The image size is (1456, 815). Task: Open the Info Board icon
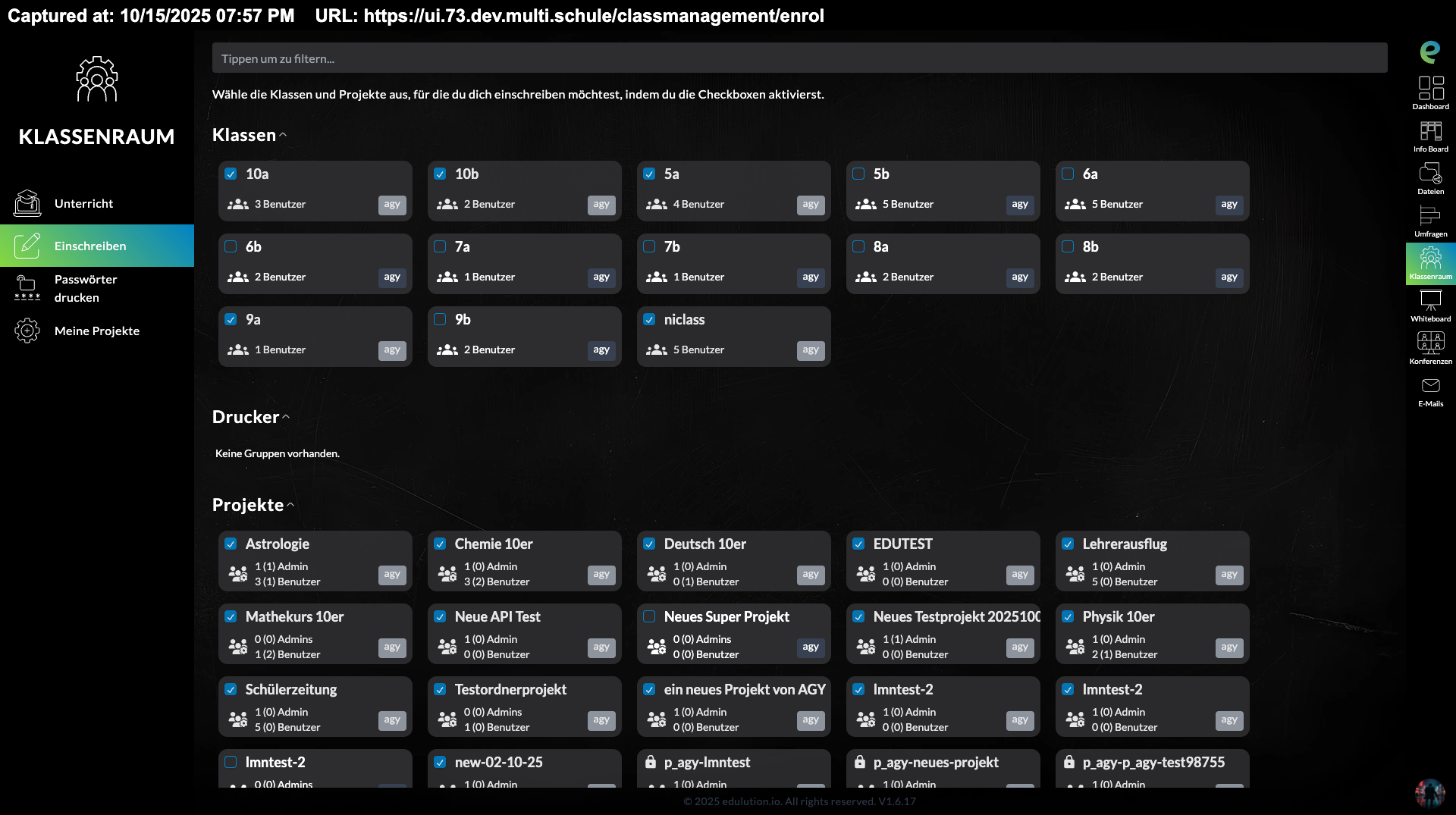coord(1430,132)
